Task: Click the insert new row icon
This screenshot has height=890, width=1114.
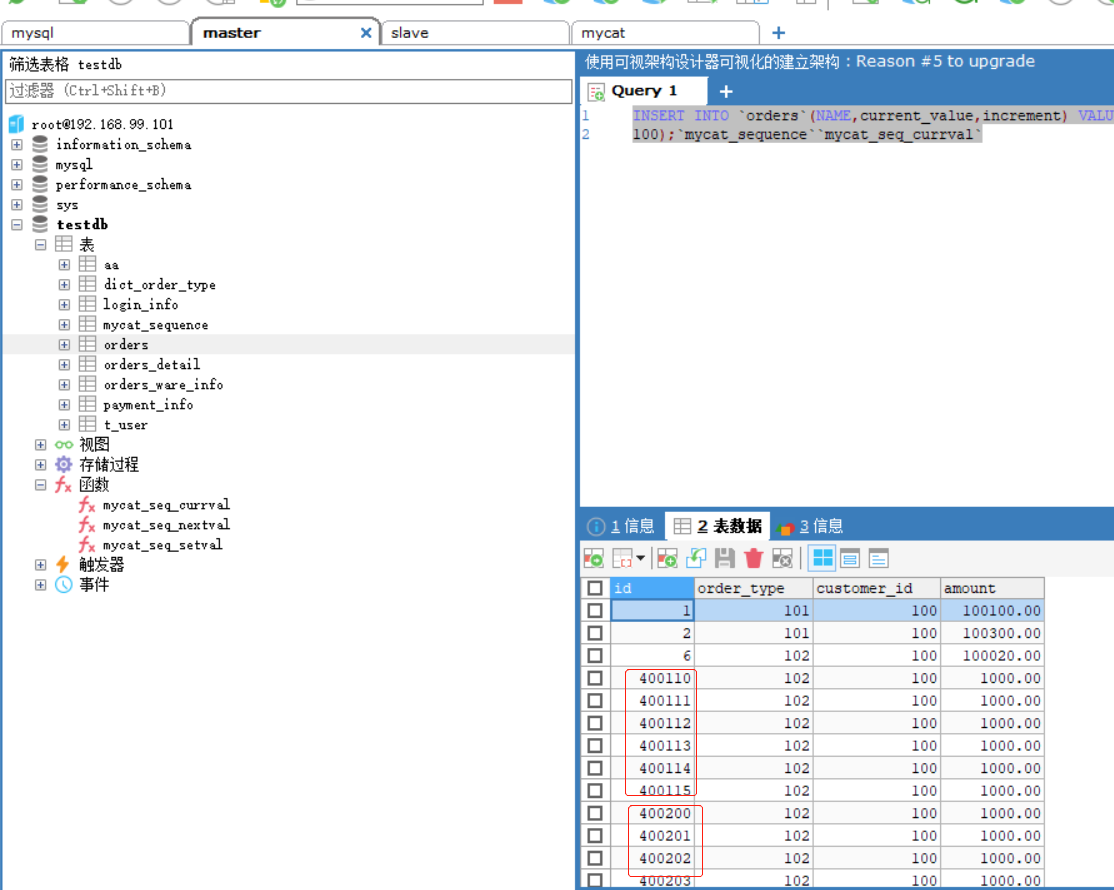Action: 667,559
